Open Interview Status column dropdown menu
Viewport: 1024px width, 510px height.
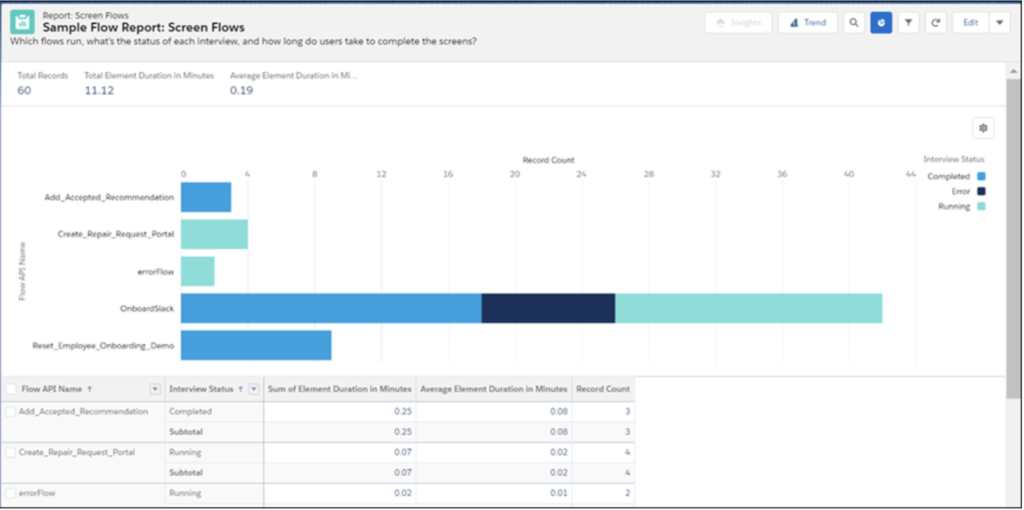[x=254, y=389]
